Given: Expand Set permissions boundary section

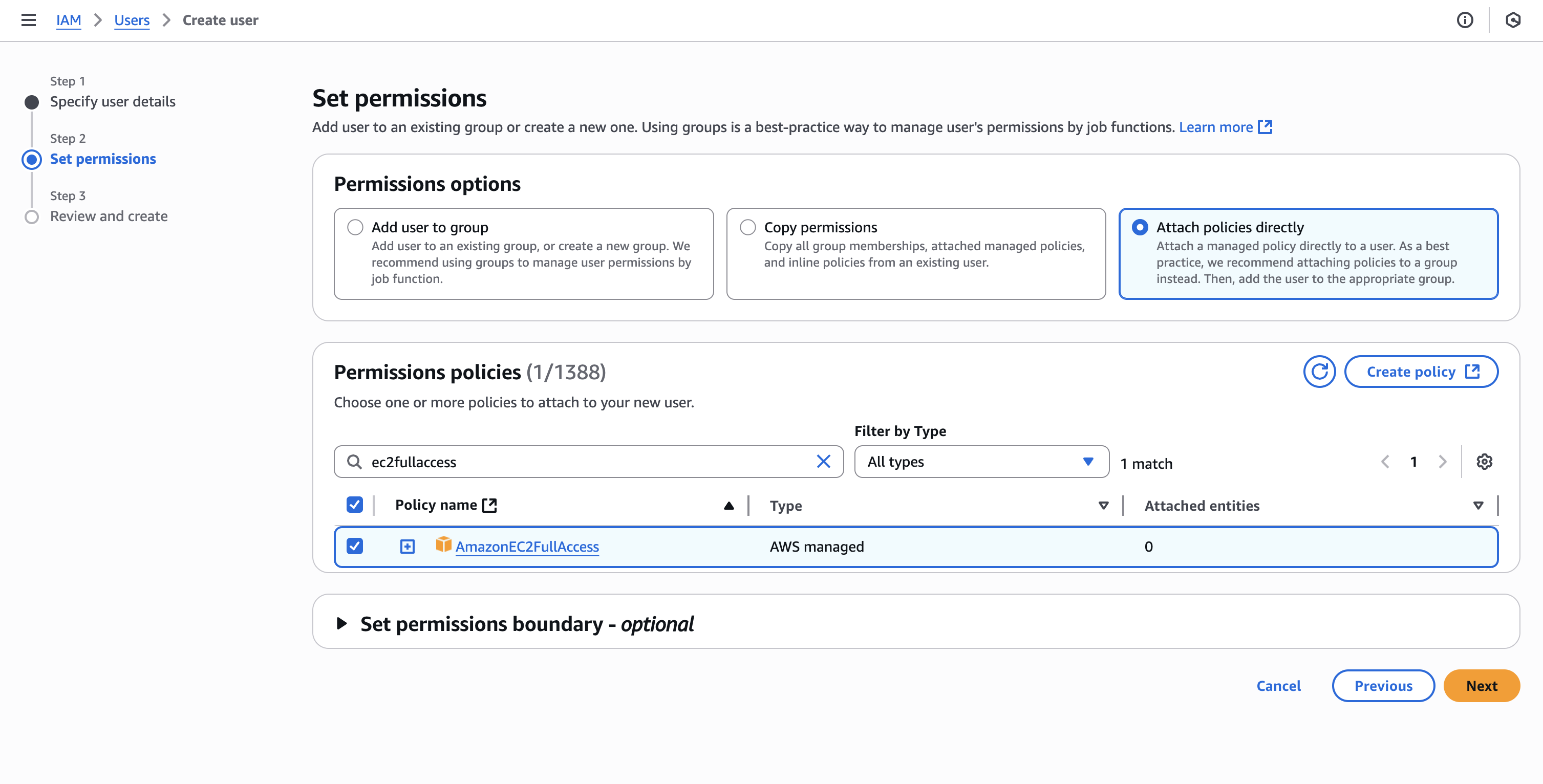Looking at the screenshot, I should point(342,623).
